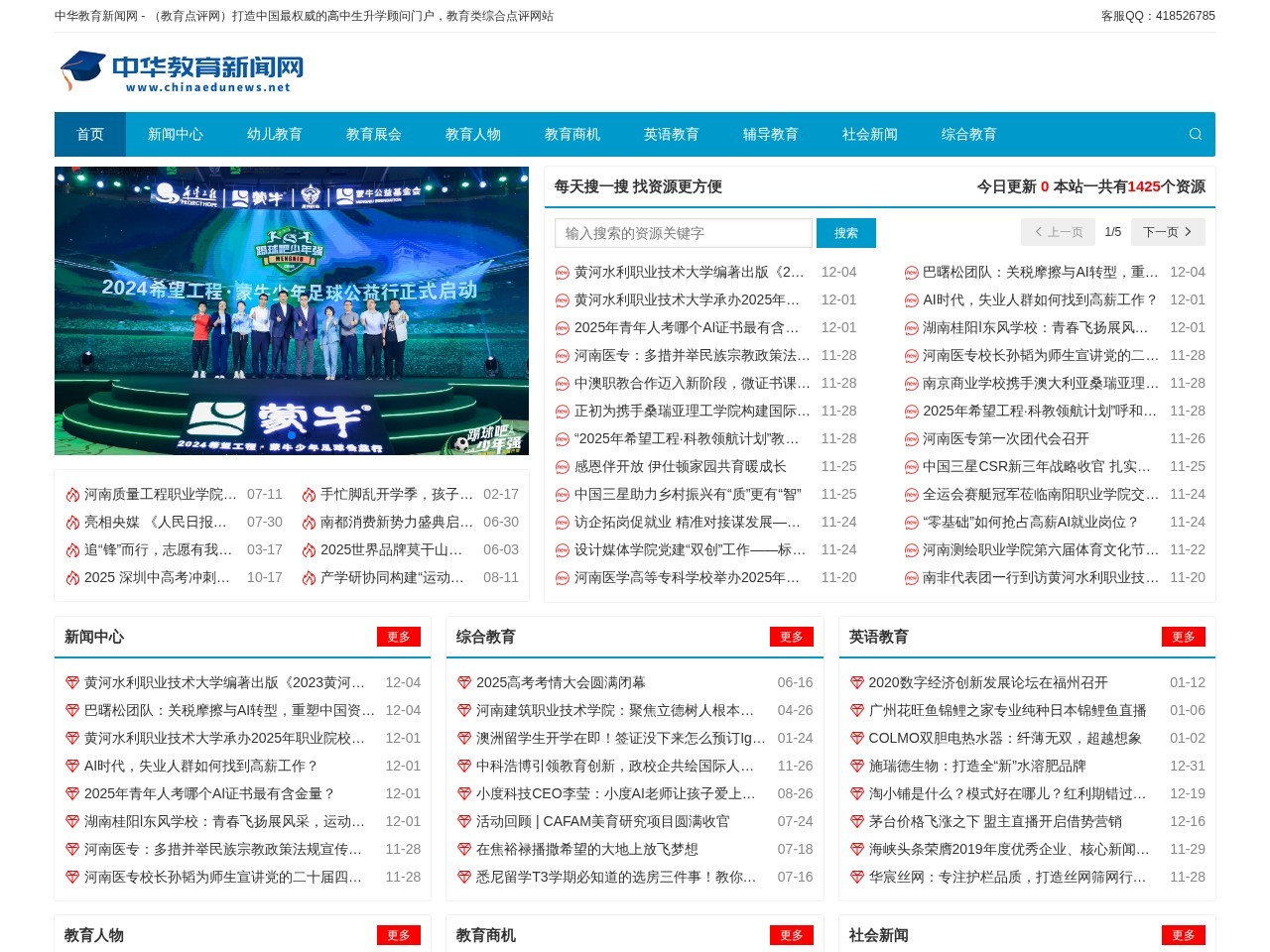1270x952 pixels.
Task: Switch to the 英语教育 navigation tab
Action: [671, 134]
